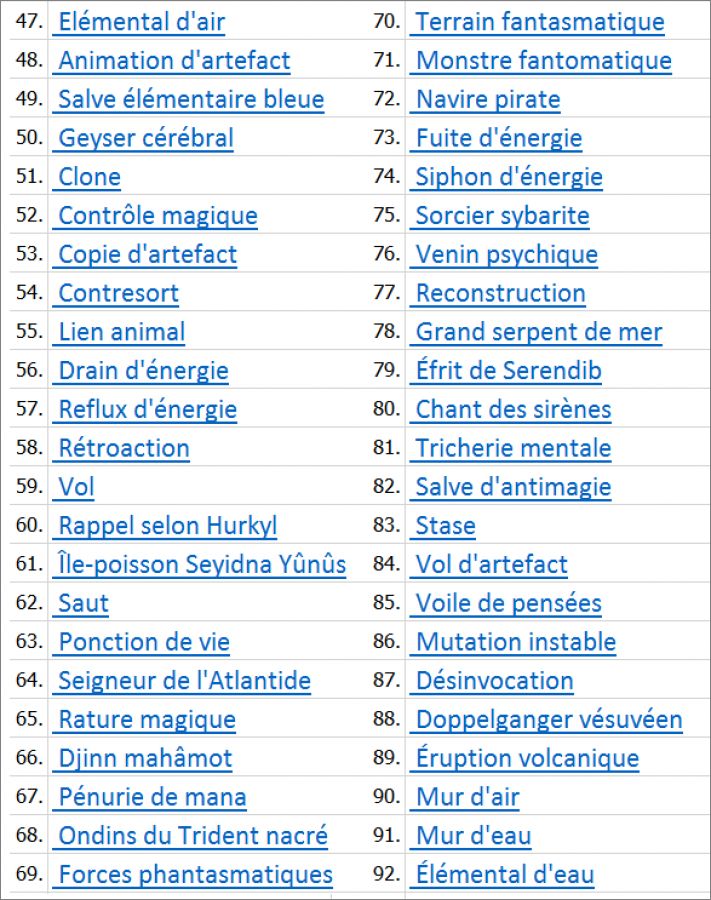Follow the Seigneur de l'Atlantide link
Image resolution: width=711 pixels, height=900 pixels.
pos(184,681)
